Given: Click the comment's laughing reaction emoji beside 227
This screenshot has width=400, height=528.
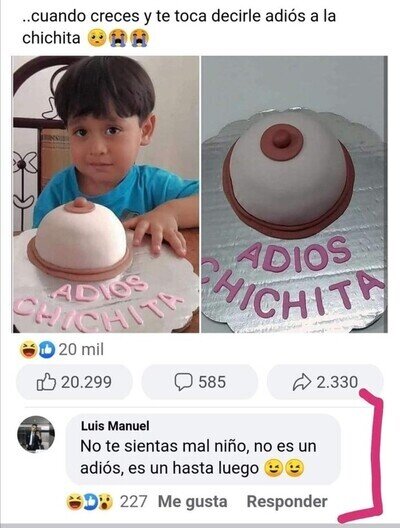Looking at the screenshot, I should (74, 502).
